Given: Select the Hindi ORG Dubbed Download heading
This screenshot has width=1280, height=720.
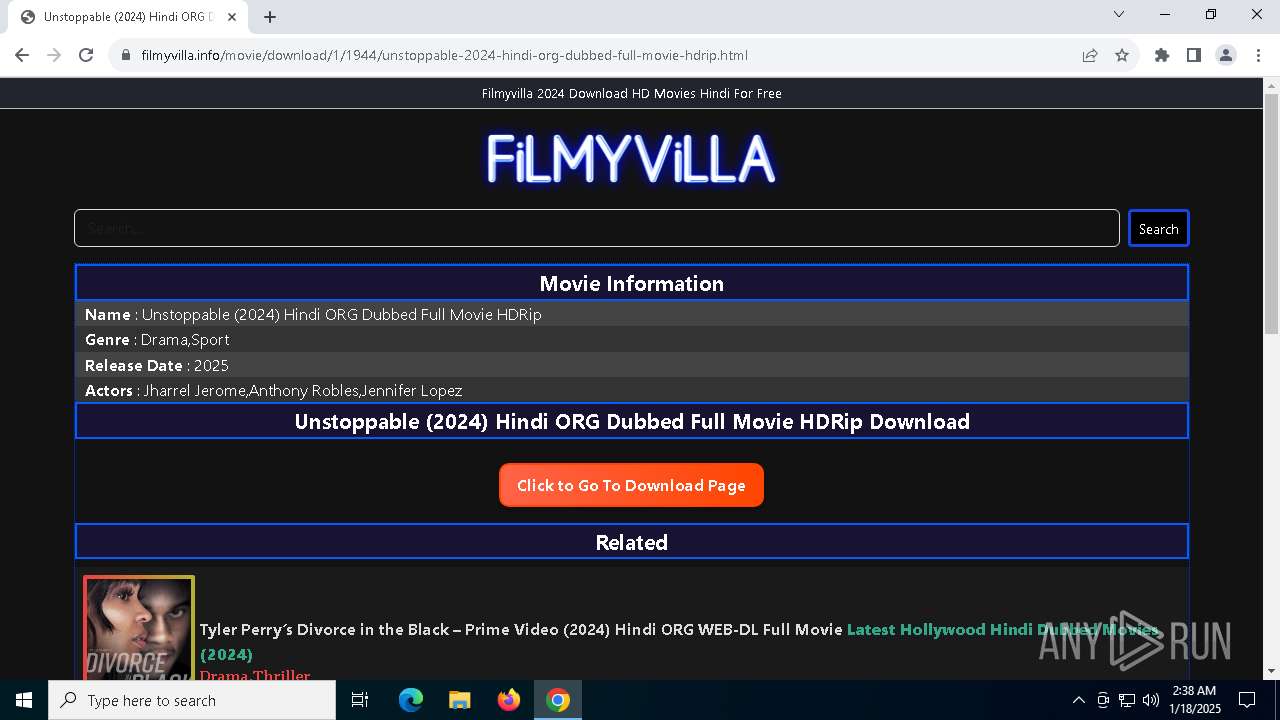Looking at the screenshot, I should pyautogui.click(x=631, y=421).
